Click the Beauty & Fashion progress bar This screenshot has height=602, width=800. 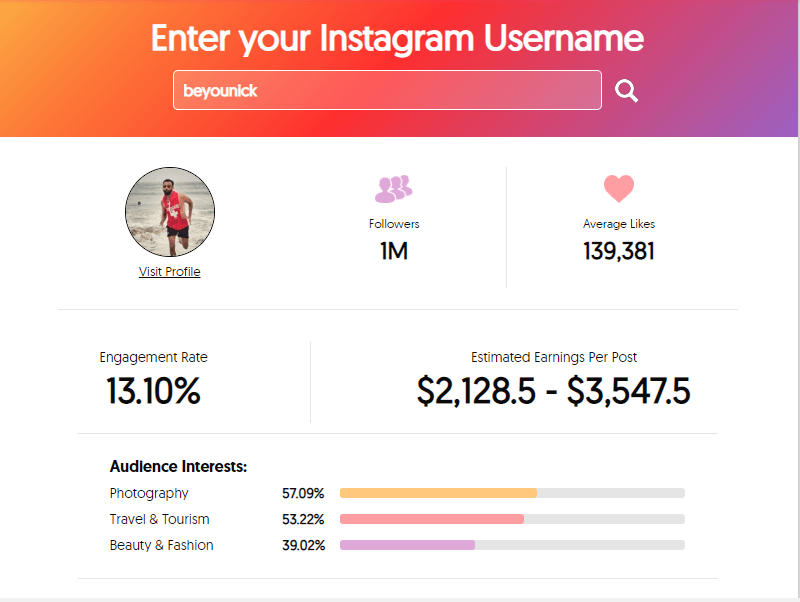click(x=512, y=545)
